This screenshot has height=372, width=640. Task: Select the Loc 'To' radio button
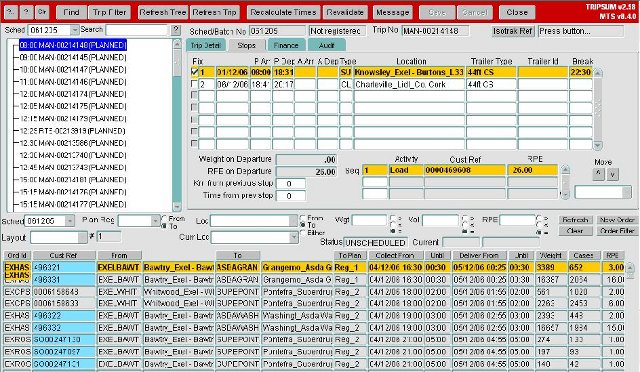[303, 225]
